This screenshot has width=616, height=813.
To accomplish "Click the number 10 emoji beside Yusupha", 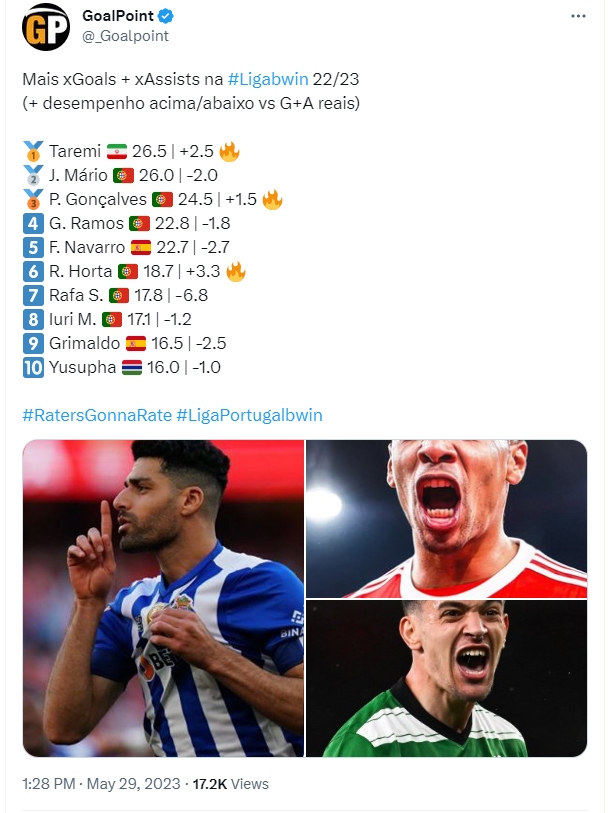I will [x=33, y=367].
